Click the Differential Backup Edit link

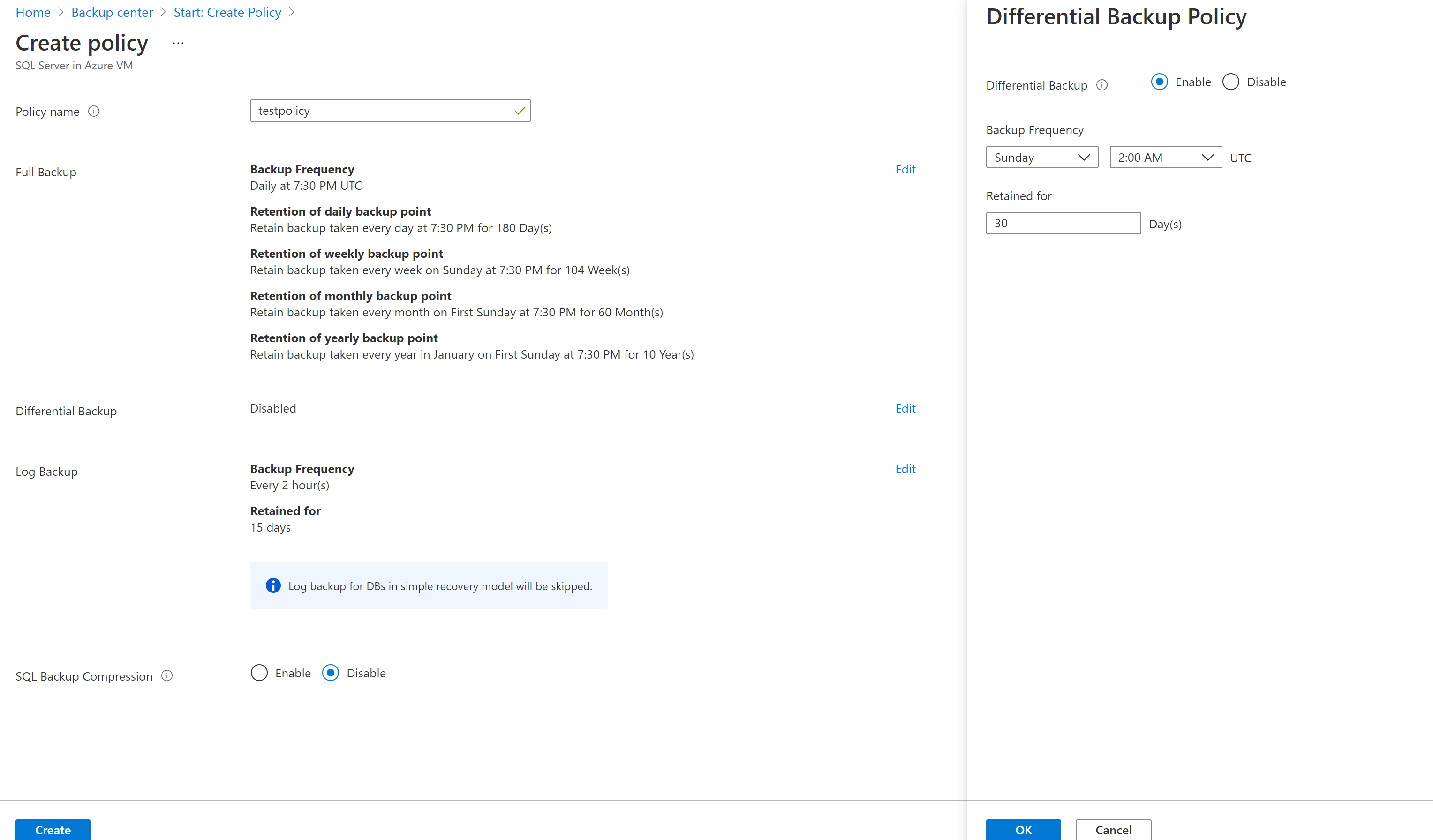(x=905, y=408)
